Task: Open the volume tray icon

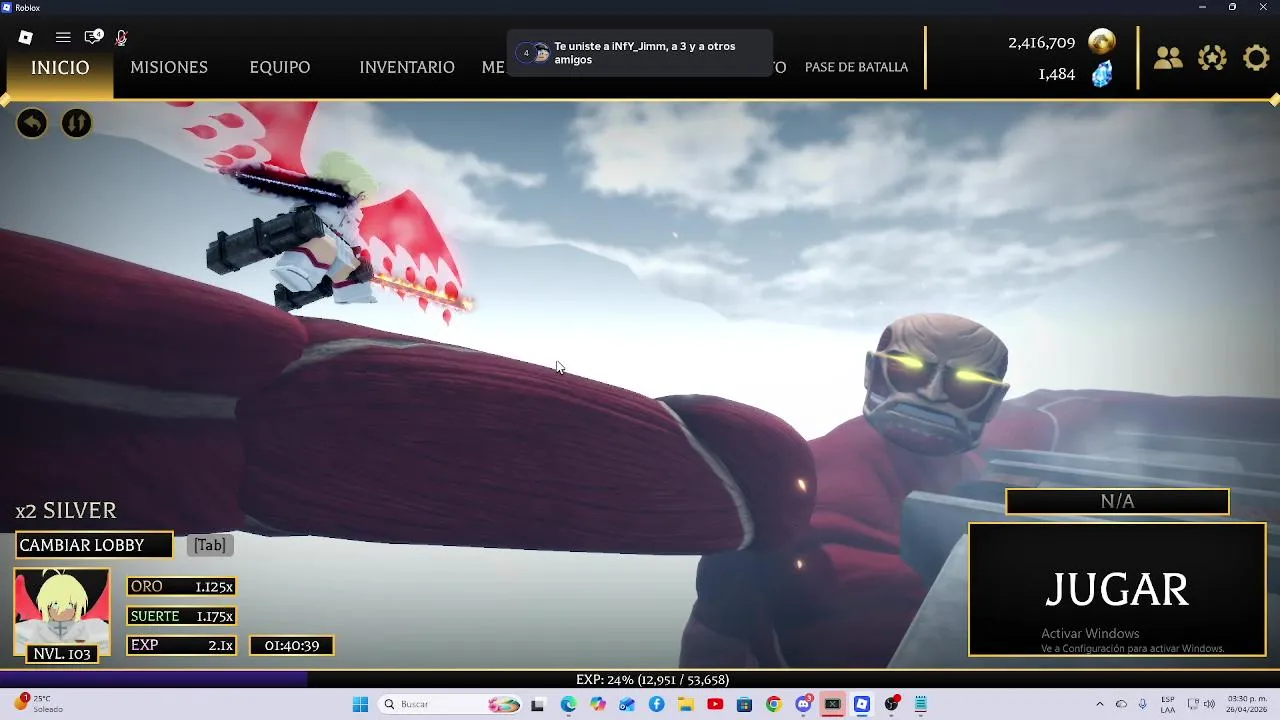Action: (x=1209, y=704)
